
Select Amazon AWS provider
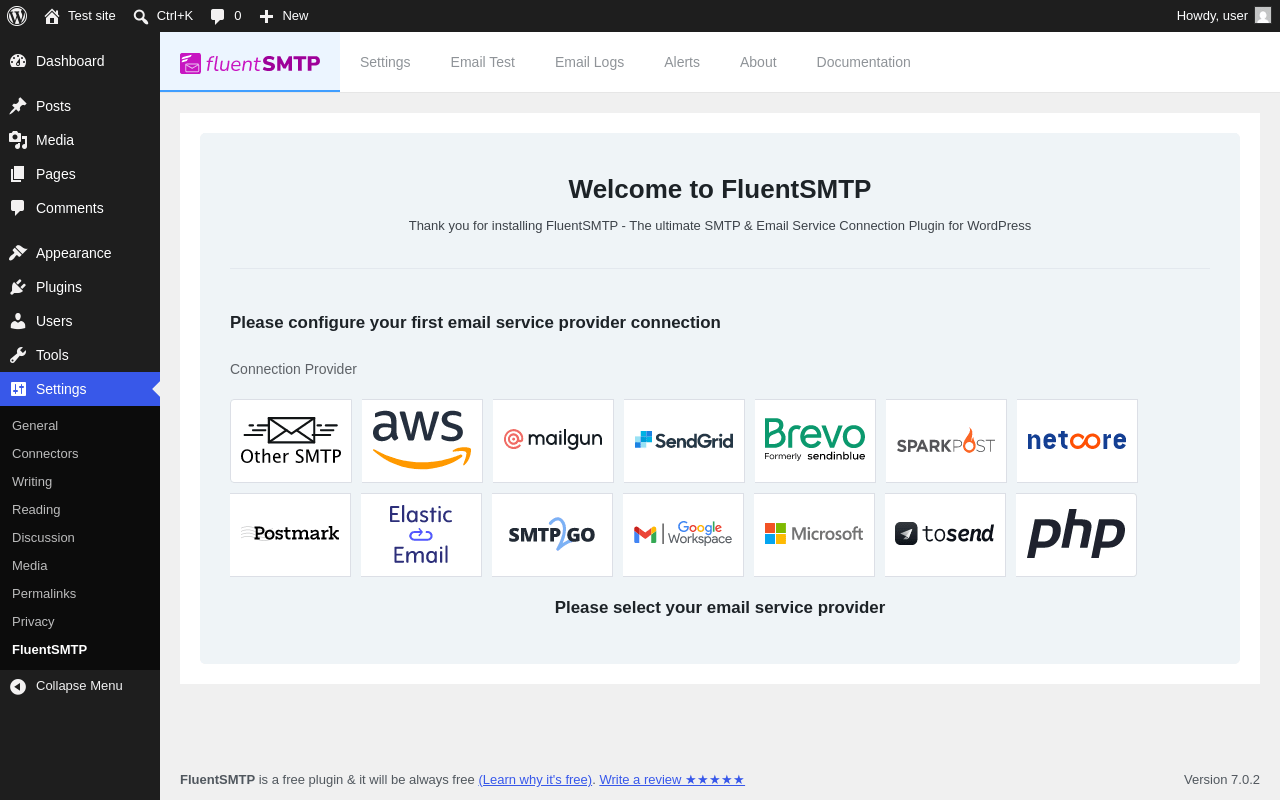click(x=422, y=441)
